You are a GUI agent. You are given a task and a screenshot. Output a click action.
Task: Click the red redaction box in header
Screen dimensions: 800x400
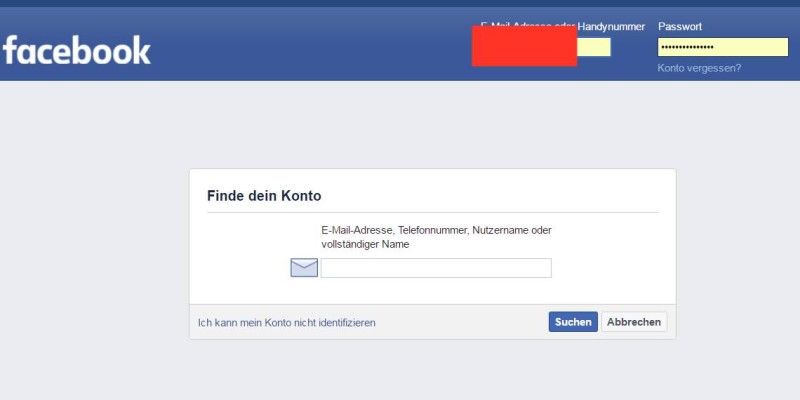click(x=524, y=47)
